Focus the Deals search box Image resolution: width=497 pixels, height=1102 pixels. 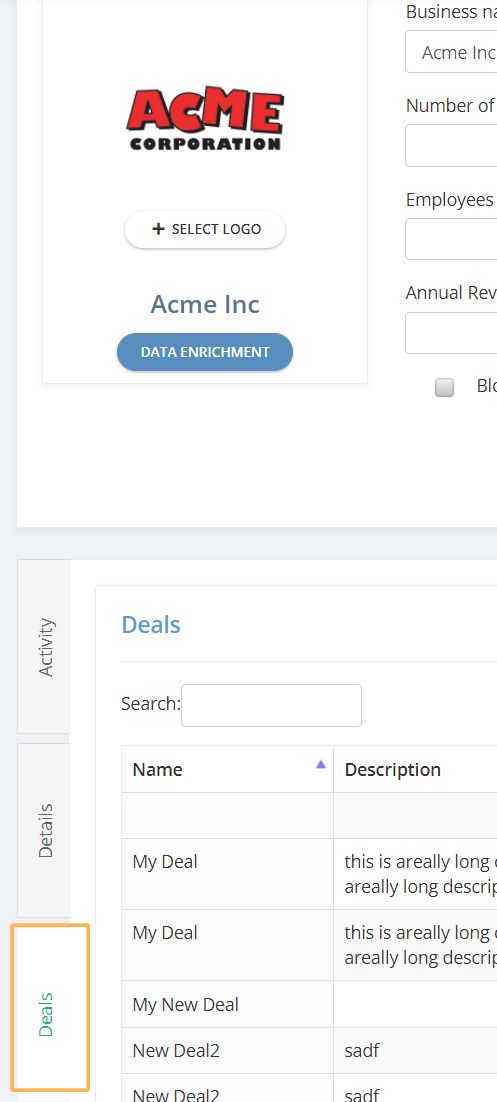coord(271,706)
